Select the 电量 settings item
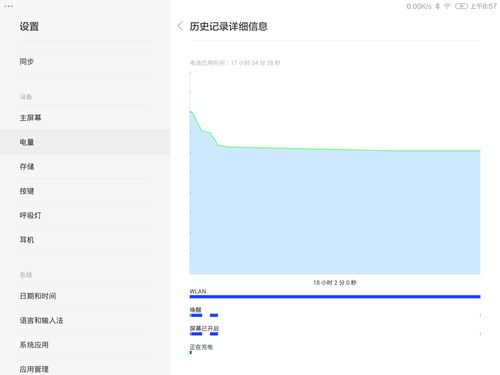Viewport: 500px width, 375px height. point(85,142)
